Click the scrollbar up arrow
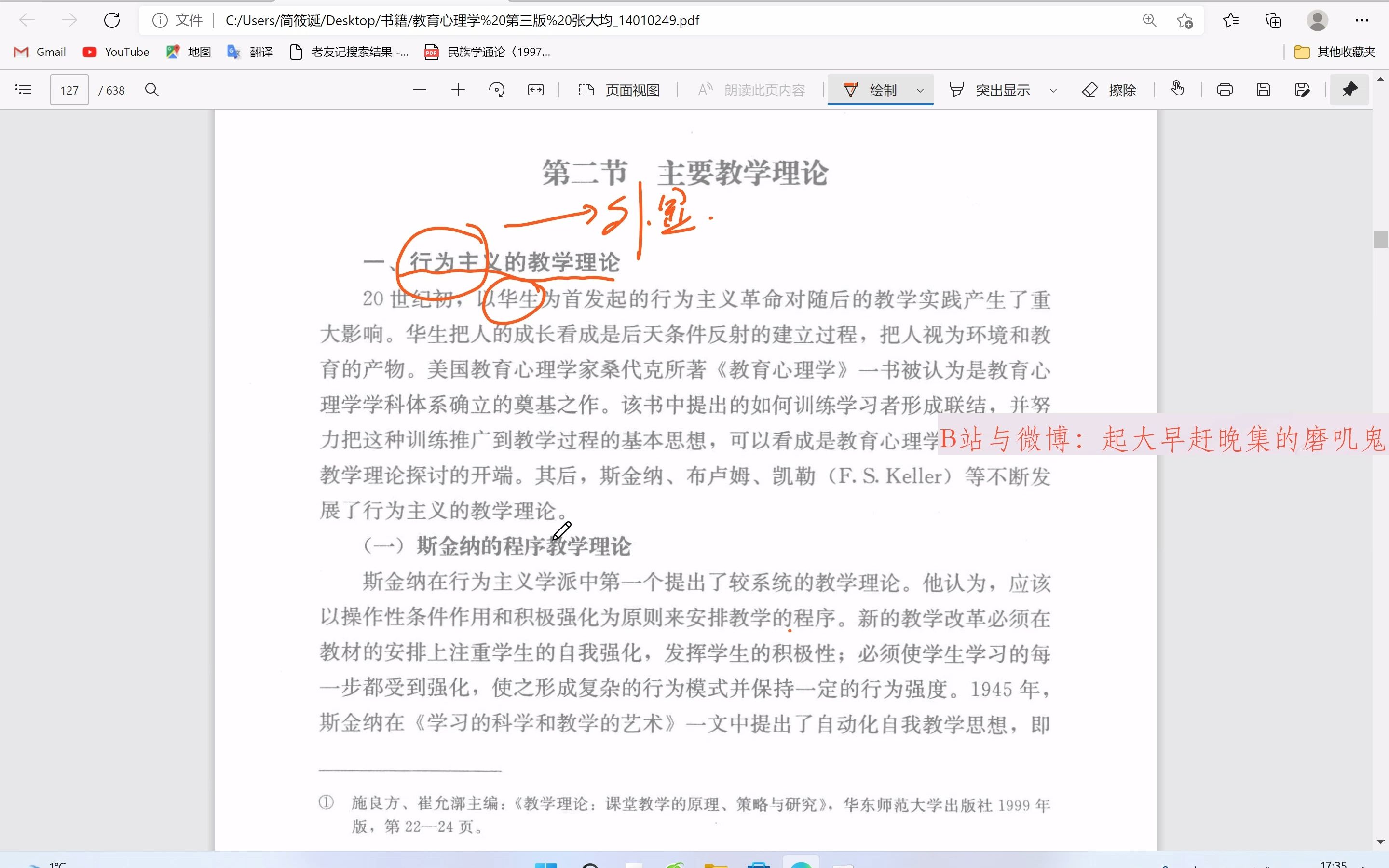Viewport: 1389px width, 868px height. (1380, 79)
